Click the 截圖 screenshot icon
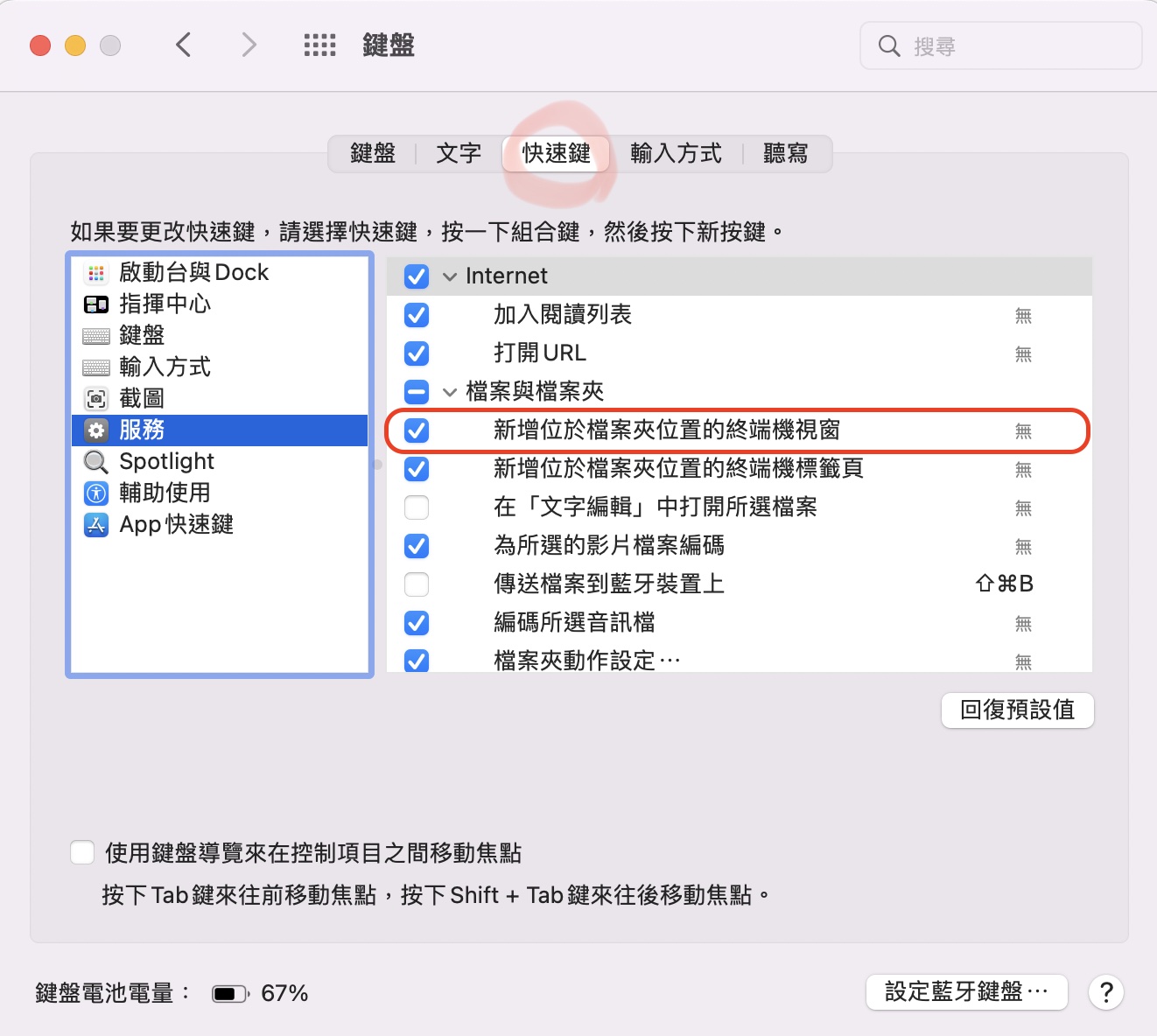Screen dimensions: 1157x1036 coord(96,399)
